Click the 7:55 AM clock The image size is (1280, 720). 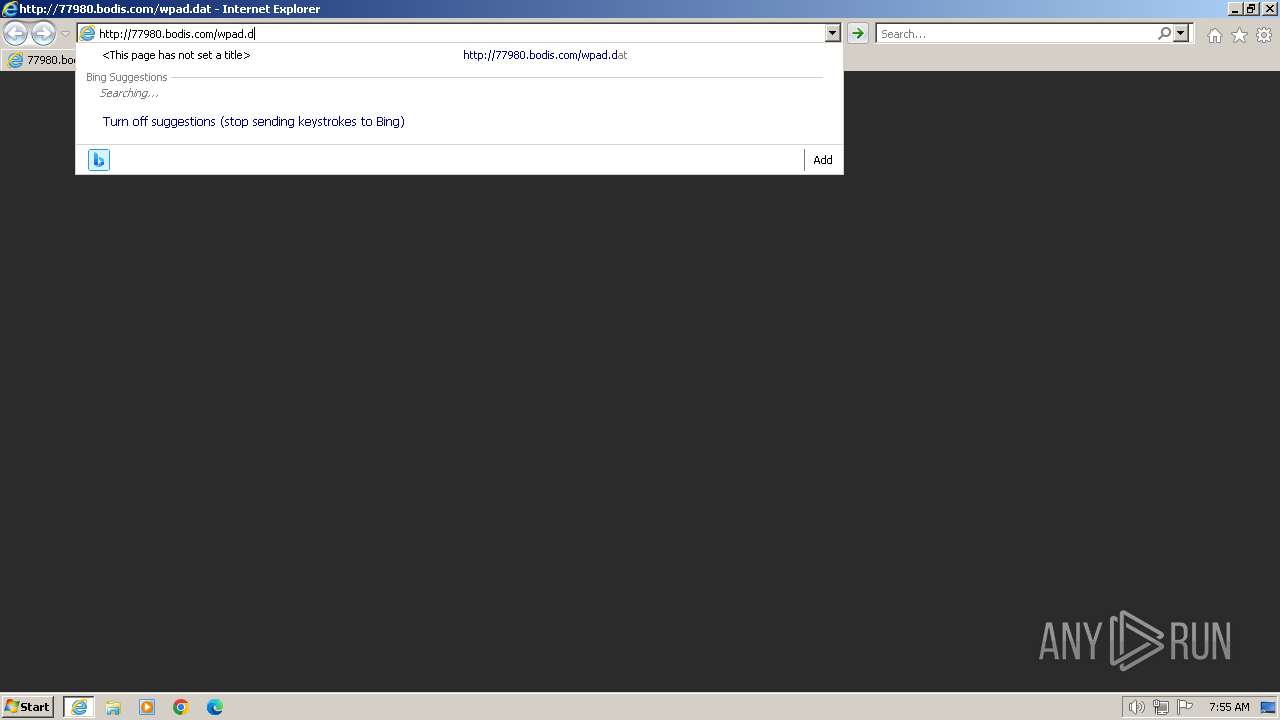point(1229,707)
